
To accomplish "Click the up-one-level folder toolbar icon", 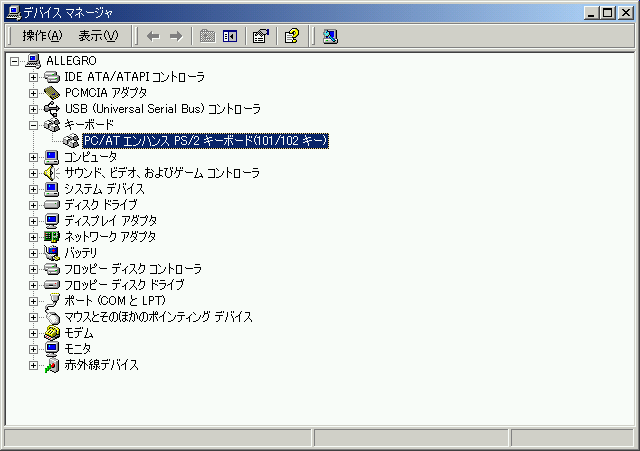I will (x=207, y=36).
